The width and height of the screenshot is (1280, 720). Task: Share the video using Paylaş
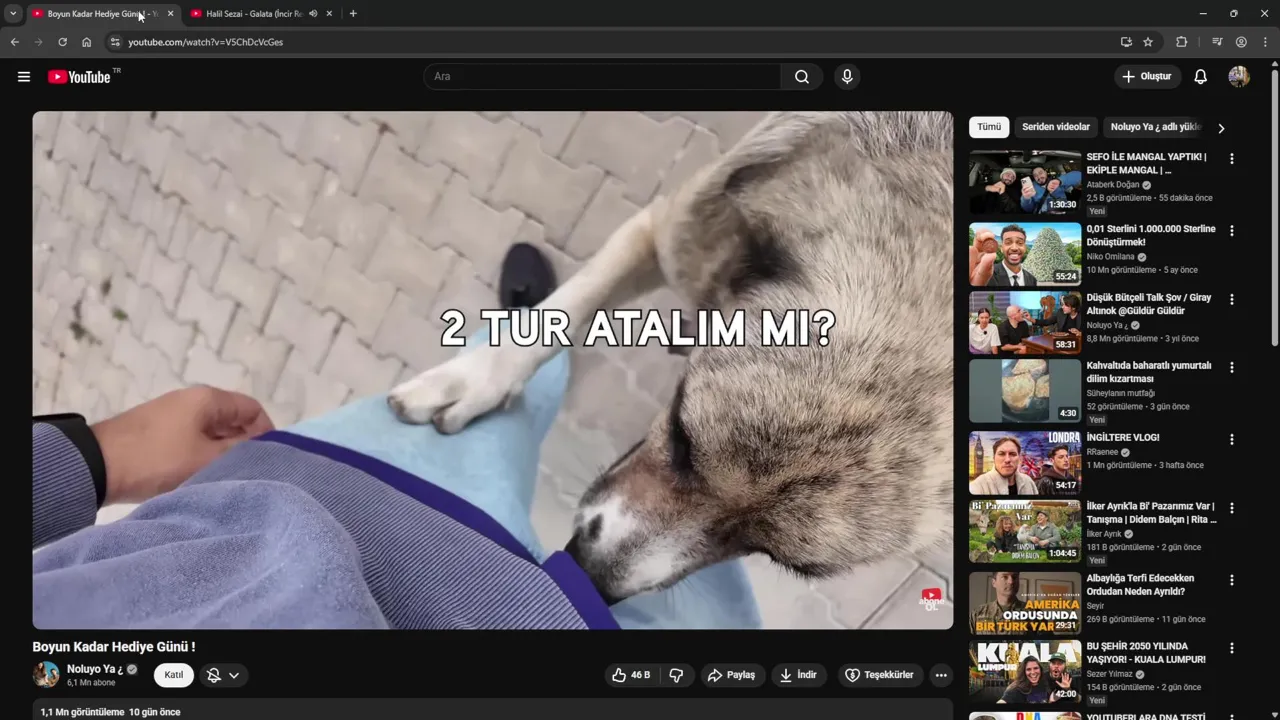click(731, 675)
